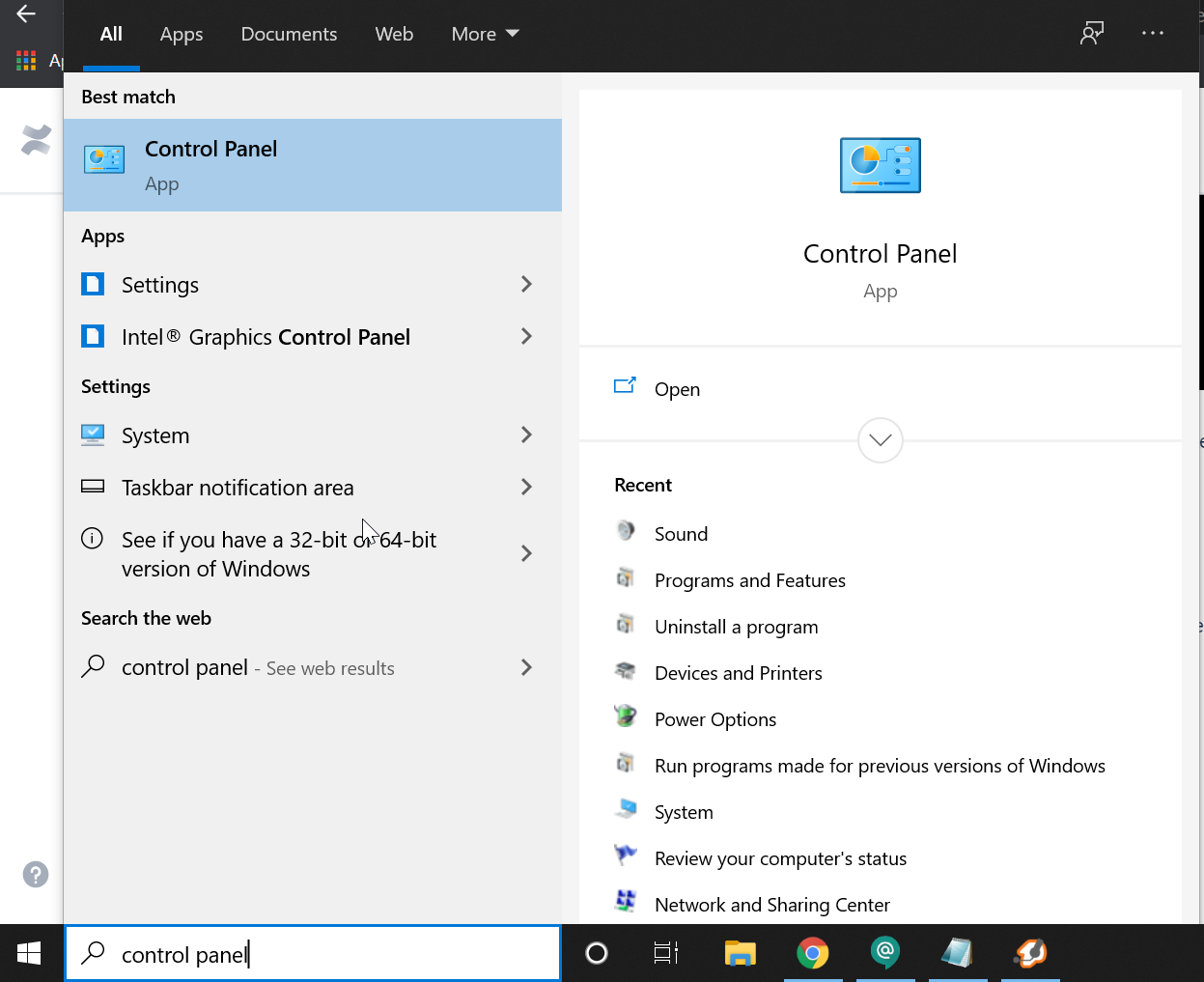Click the help question mark icon
Image resolution: width=1204 pixels, height=982 pixels.
click(x=36, y=875)
